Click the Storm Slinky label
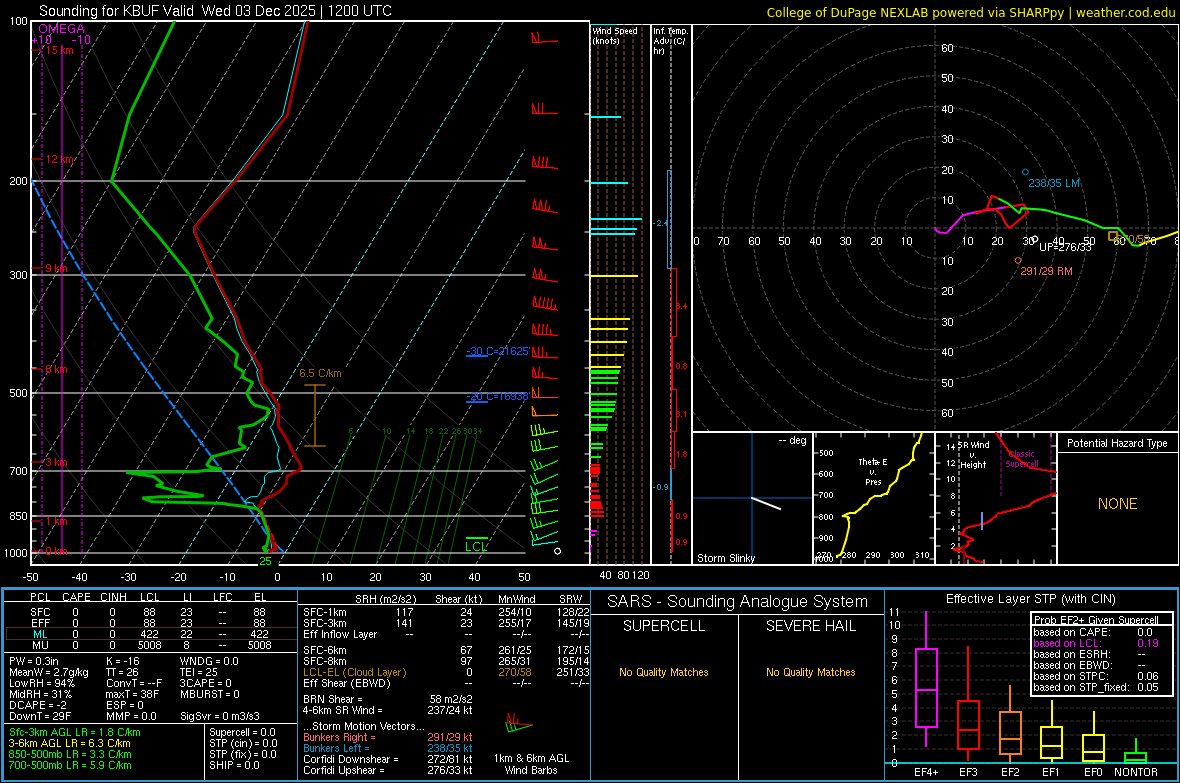Screen dimensions: 1180x783 click(725, 558)
